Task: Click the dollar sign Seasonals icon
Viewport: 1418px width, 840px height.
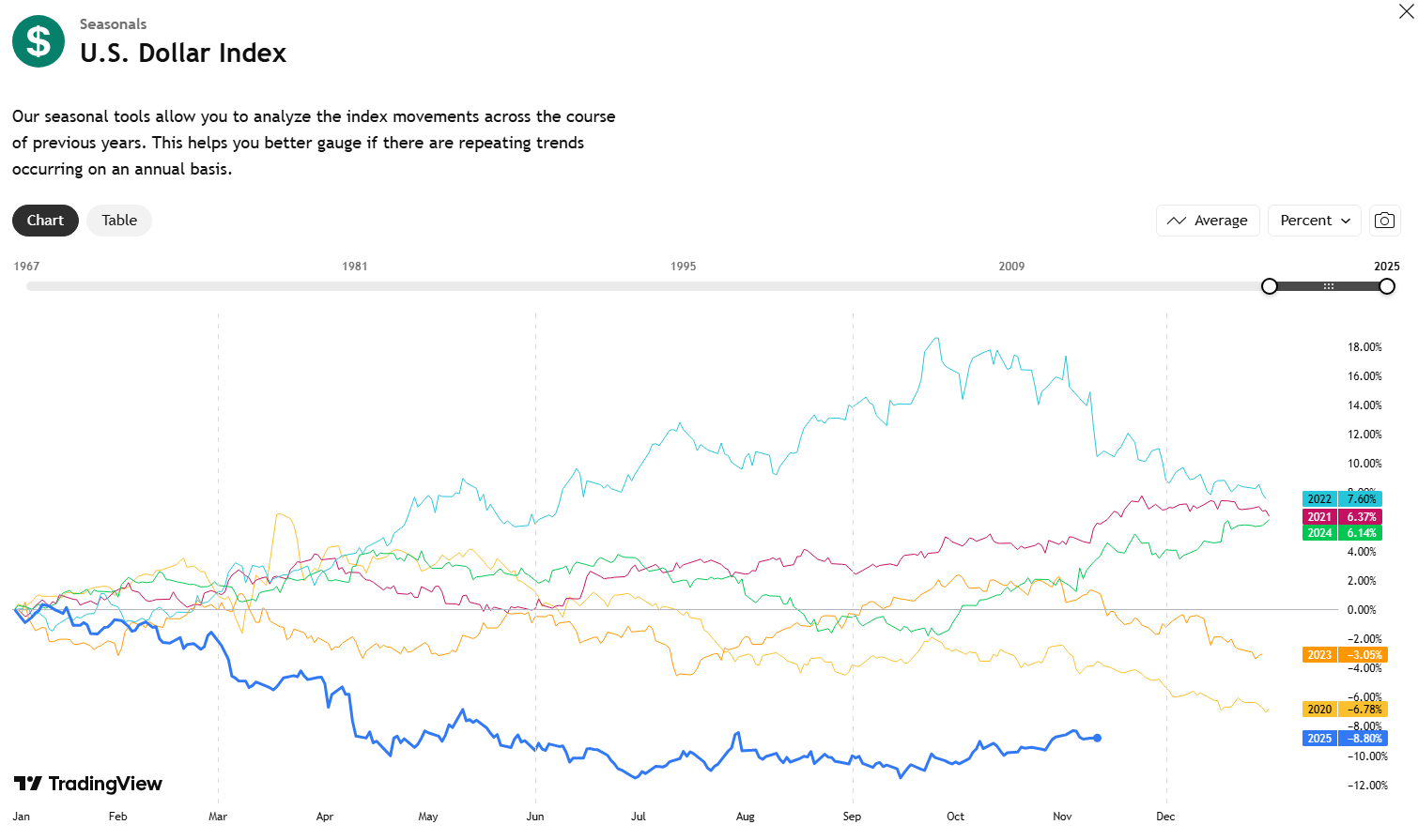Action: 38,40
